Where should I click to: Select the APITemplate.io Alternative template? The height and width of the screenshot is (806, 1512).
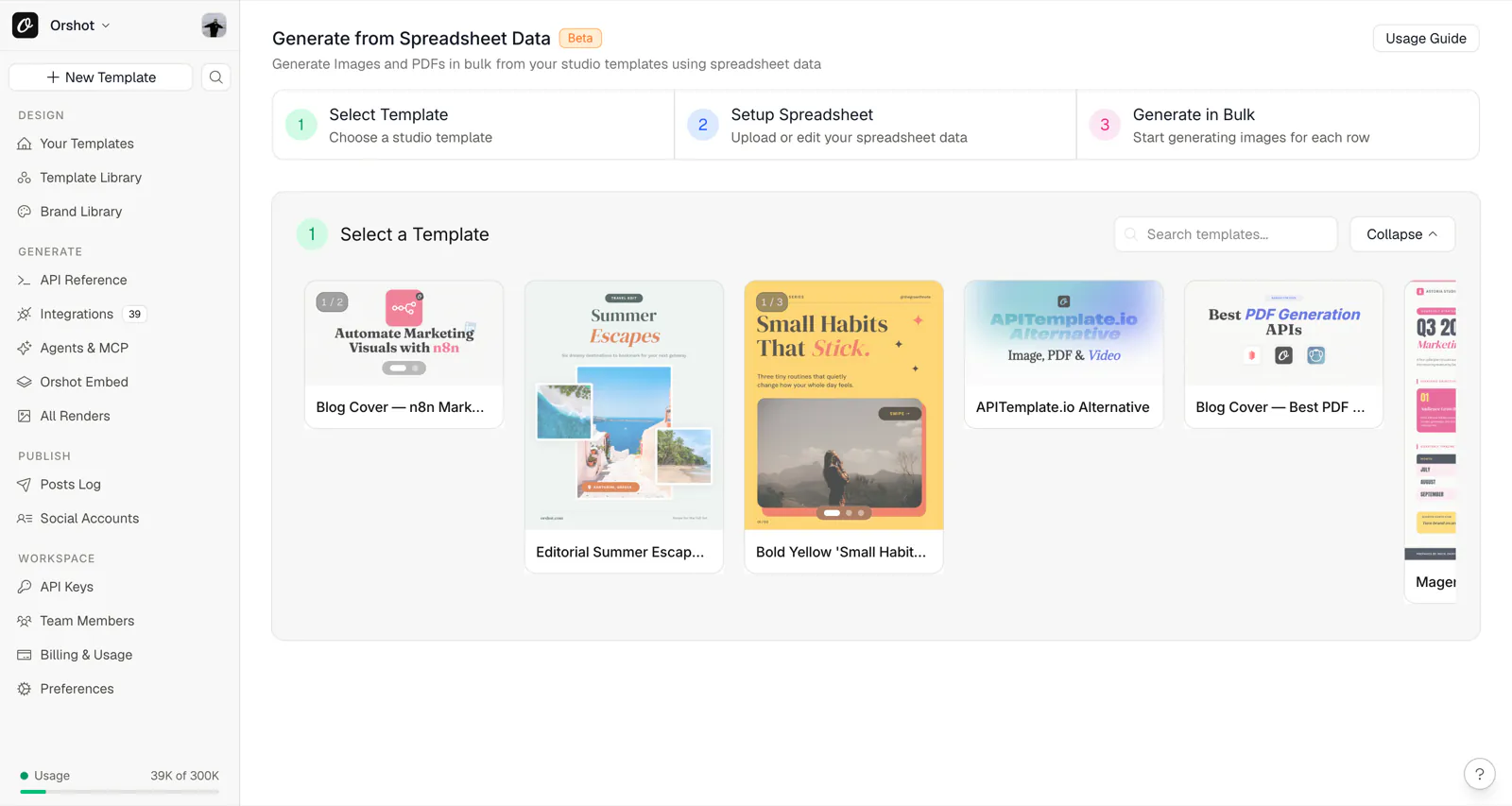pyautogui.click(x=1063, y=354)
